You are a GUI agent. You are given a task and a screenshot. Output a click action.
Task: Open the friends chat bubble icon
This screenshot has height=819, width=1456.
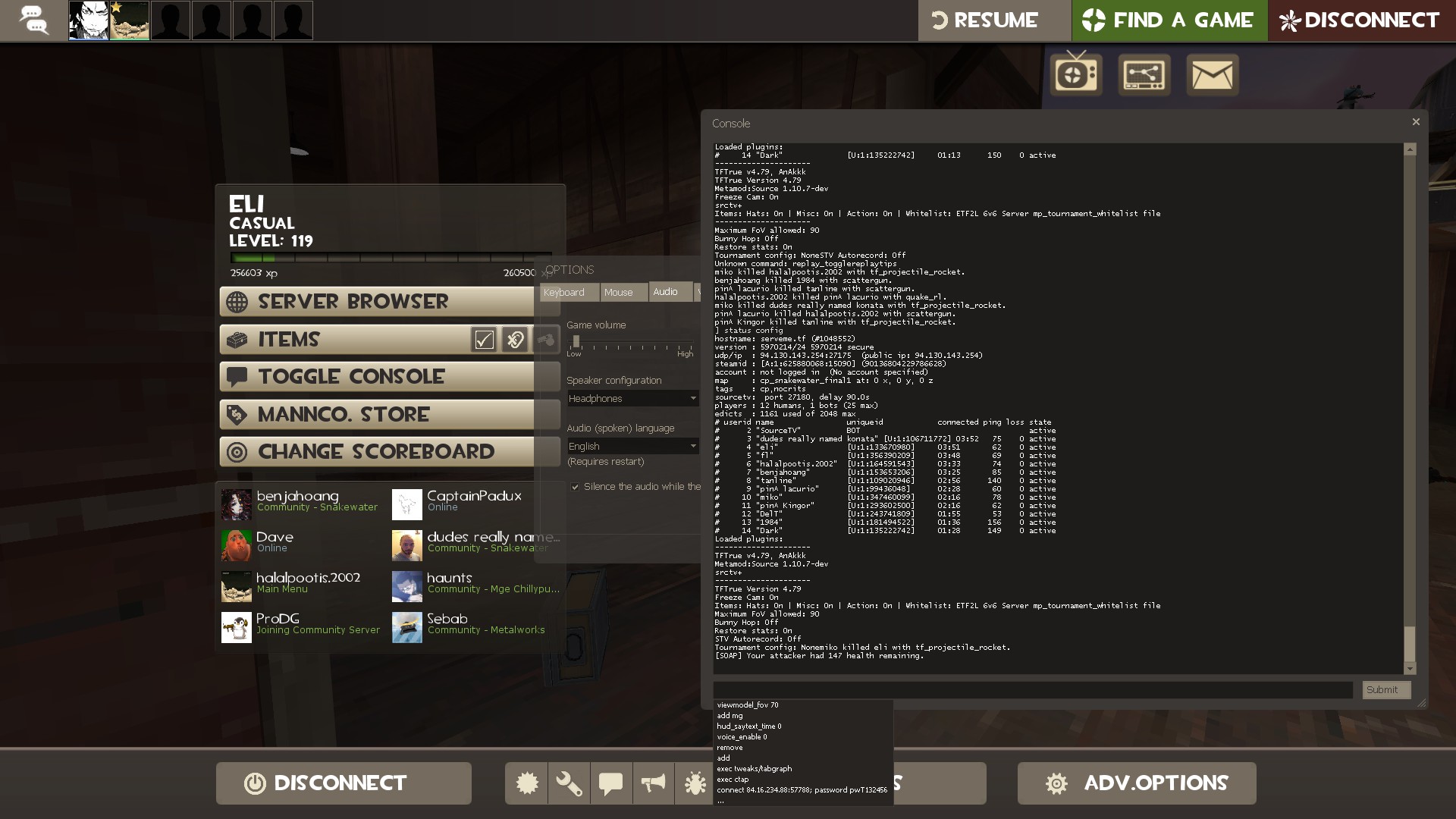coord(34,20)
